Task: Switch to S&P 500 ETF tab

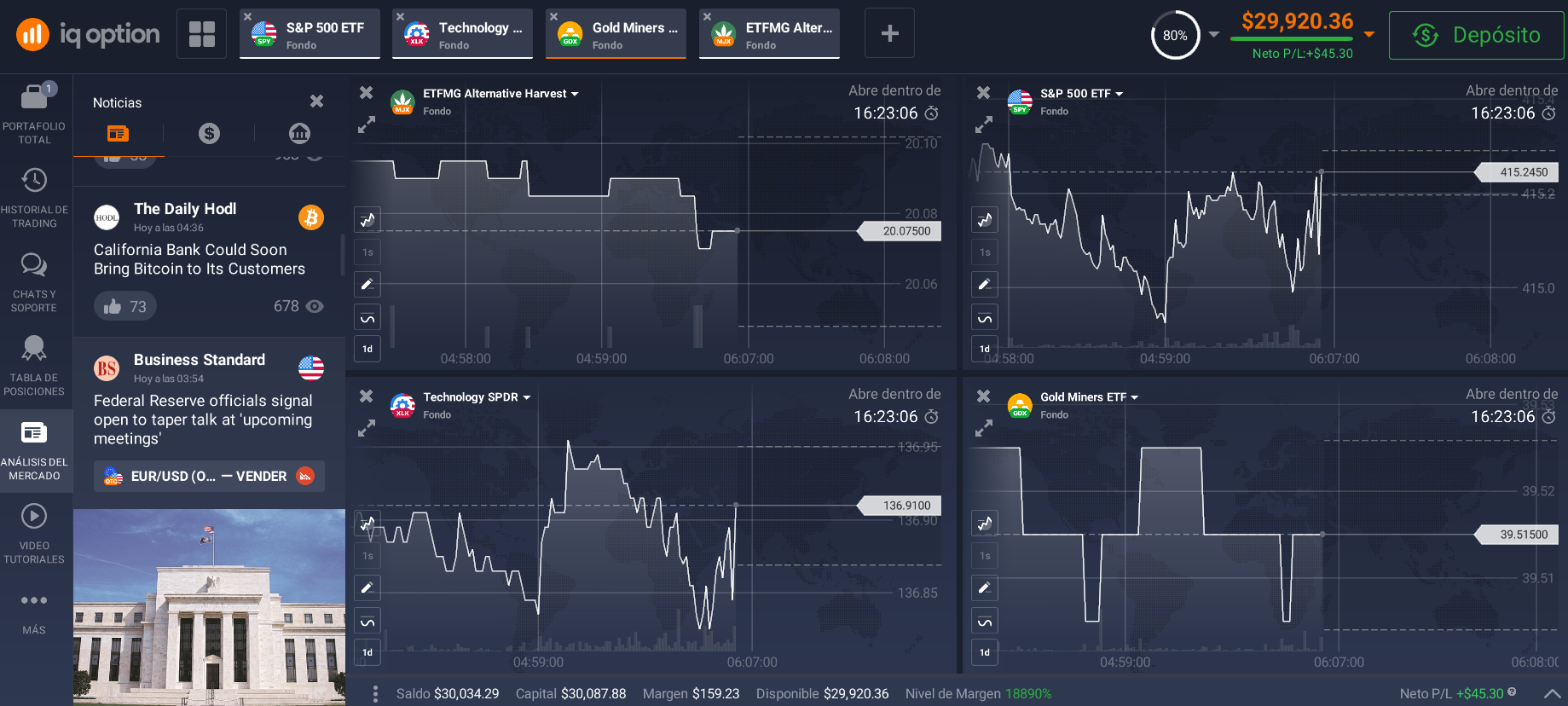Action: point(310,34)
